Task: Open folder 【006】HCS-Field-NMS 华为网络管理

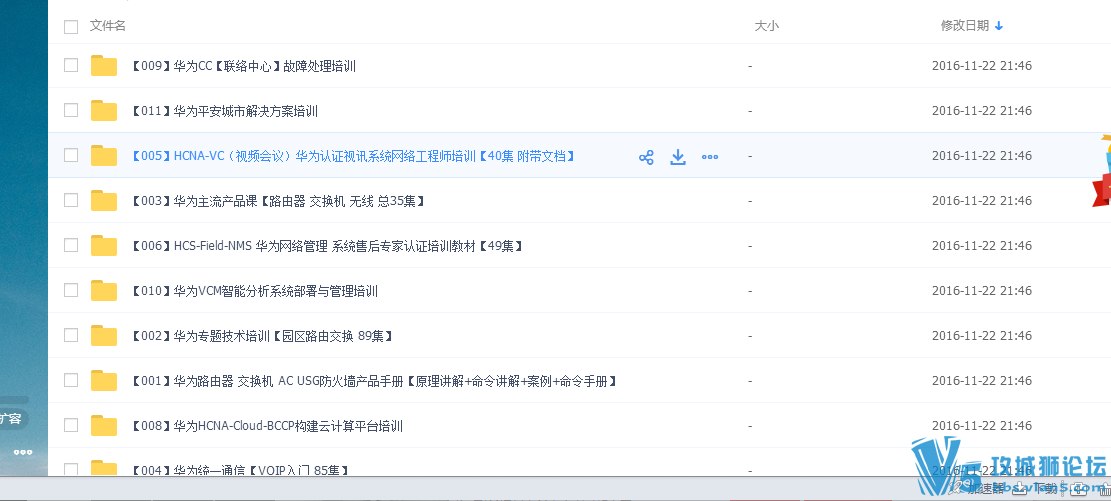Action: pyautogui.click(x=328, y=246)
